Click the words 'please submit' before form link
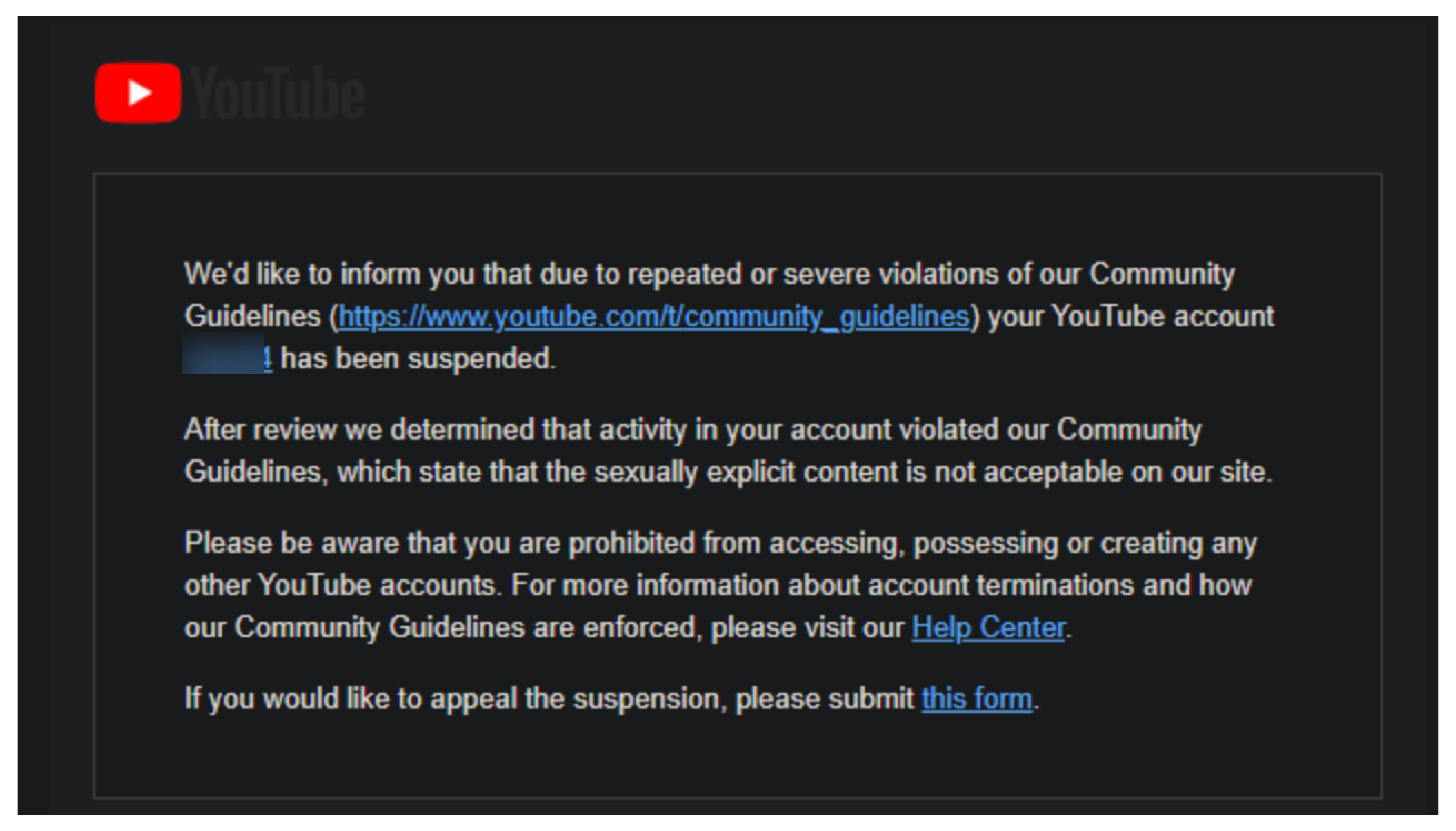The width and height of the screenshot is (1456, 831). click(825, 699)
